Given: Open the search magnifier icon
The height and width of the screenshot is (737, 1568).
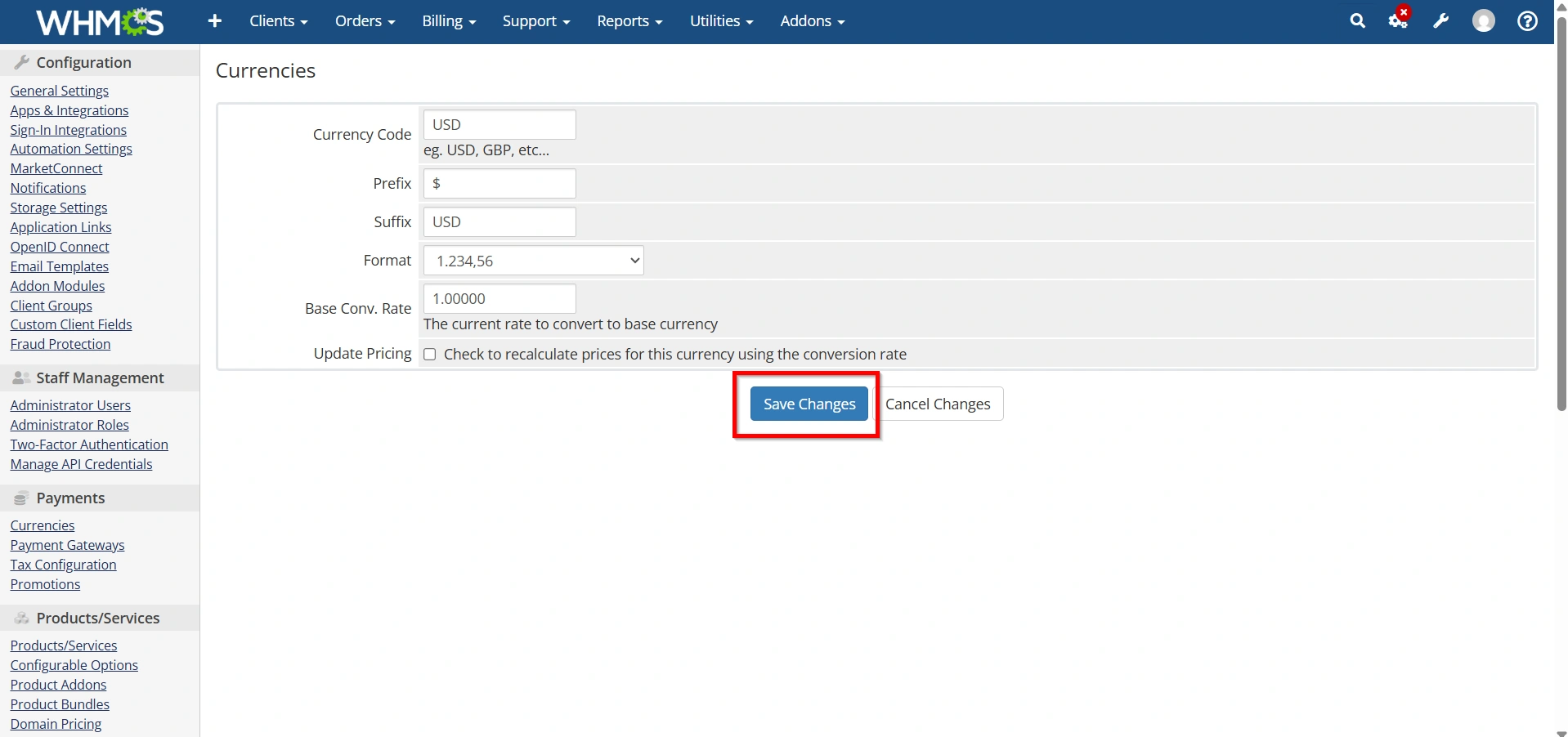Looking at the screenshot, I should 1357,21.
